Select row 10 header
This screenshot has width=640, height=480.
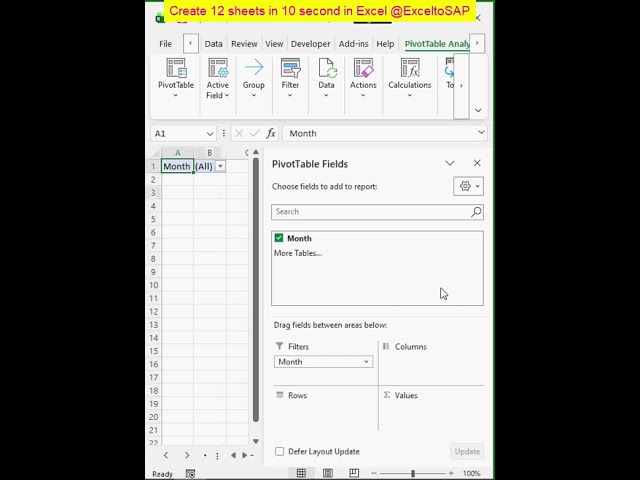coord(153,285)
